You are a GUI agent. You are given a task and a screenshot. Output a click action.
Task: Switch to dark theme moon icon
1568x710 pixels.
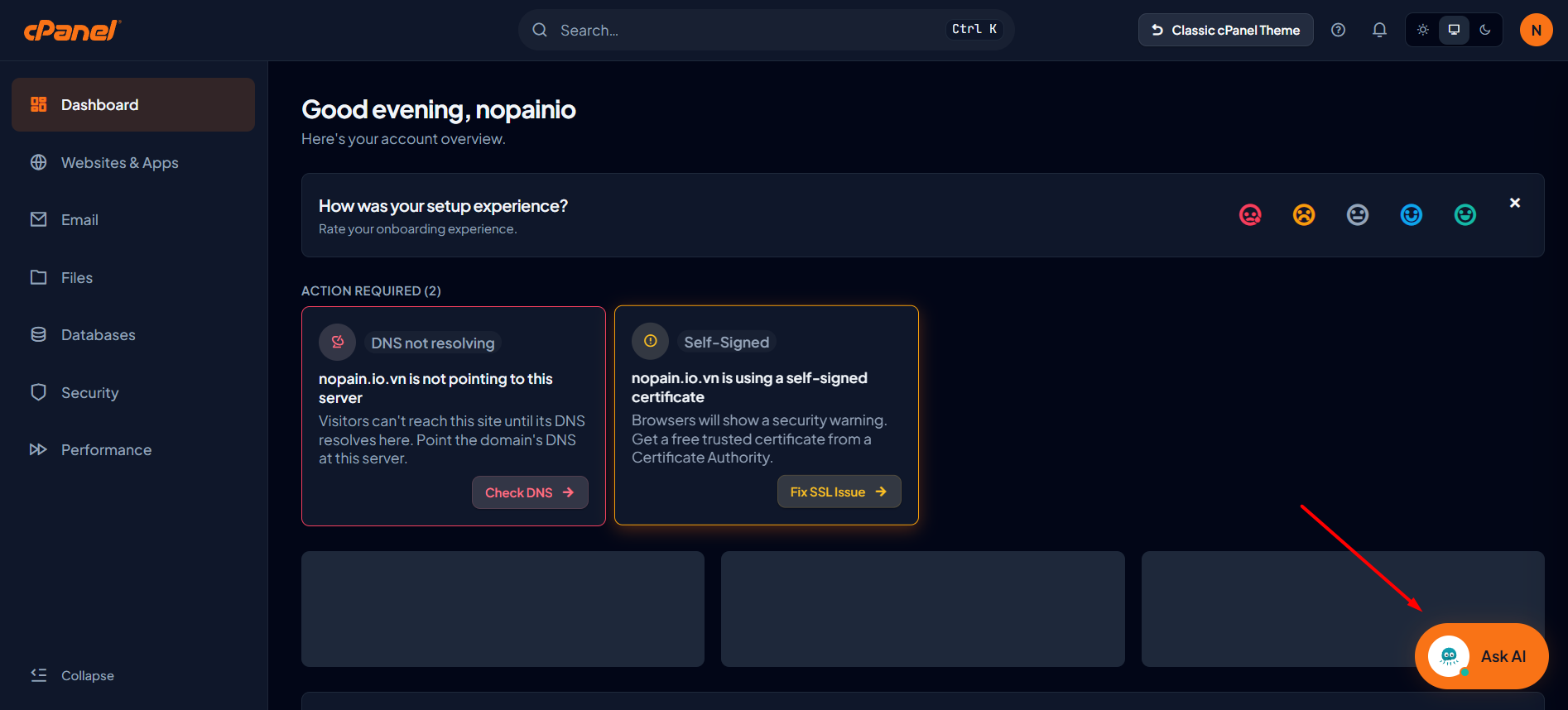[1485, 30]
